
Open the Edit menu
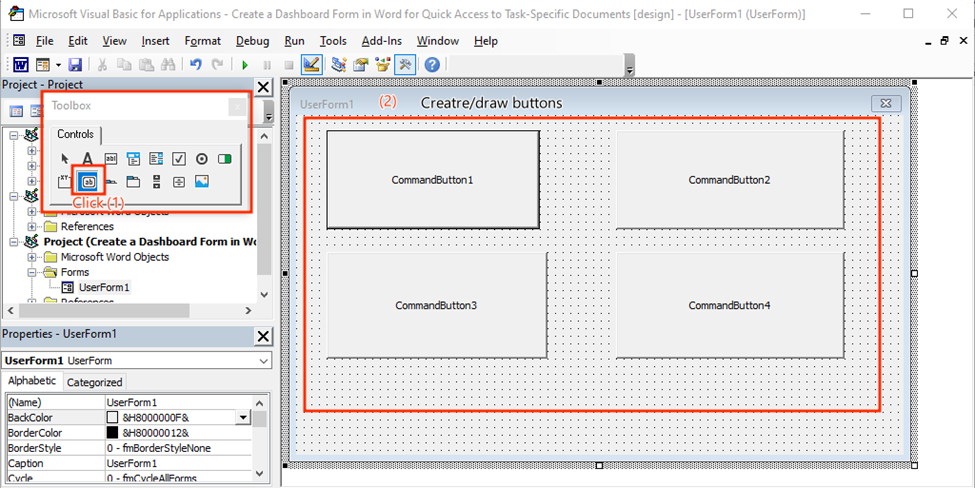(78, 41)
